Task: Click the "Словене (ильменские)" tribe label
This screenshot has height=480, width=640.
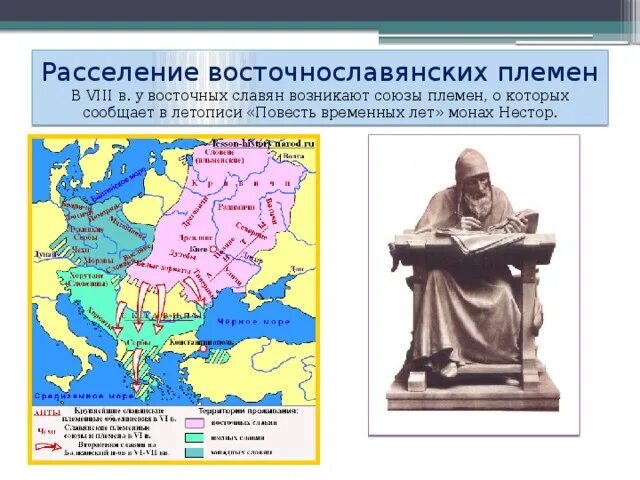Action: point(220,156)
